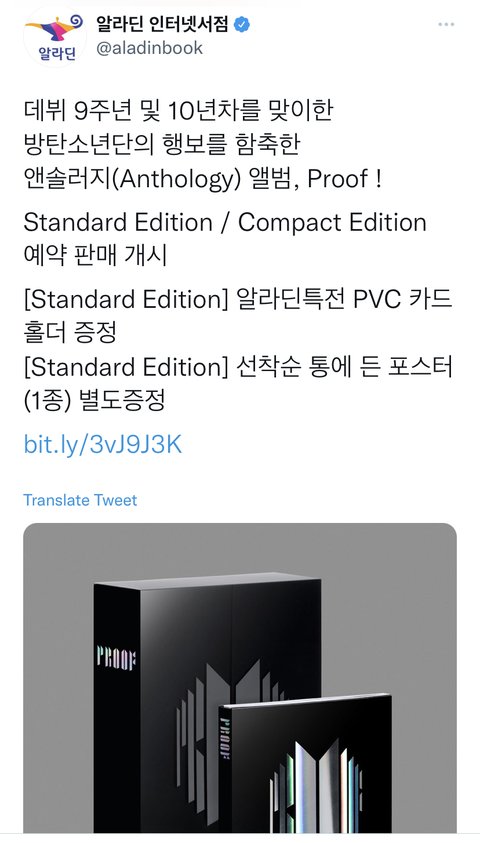The image size is (480, 843).
Task: Open the Proof album image
Action: 240,678
